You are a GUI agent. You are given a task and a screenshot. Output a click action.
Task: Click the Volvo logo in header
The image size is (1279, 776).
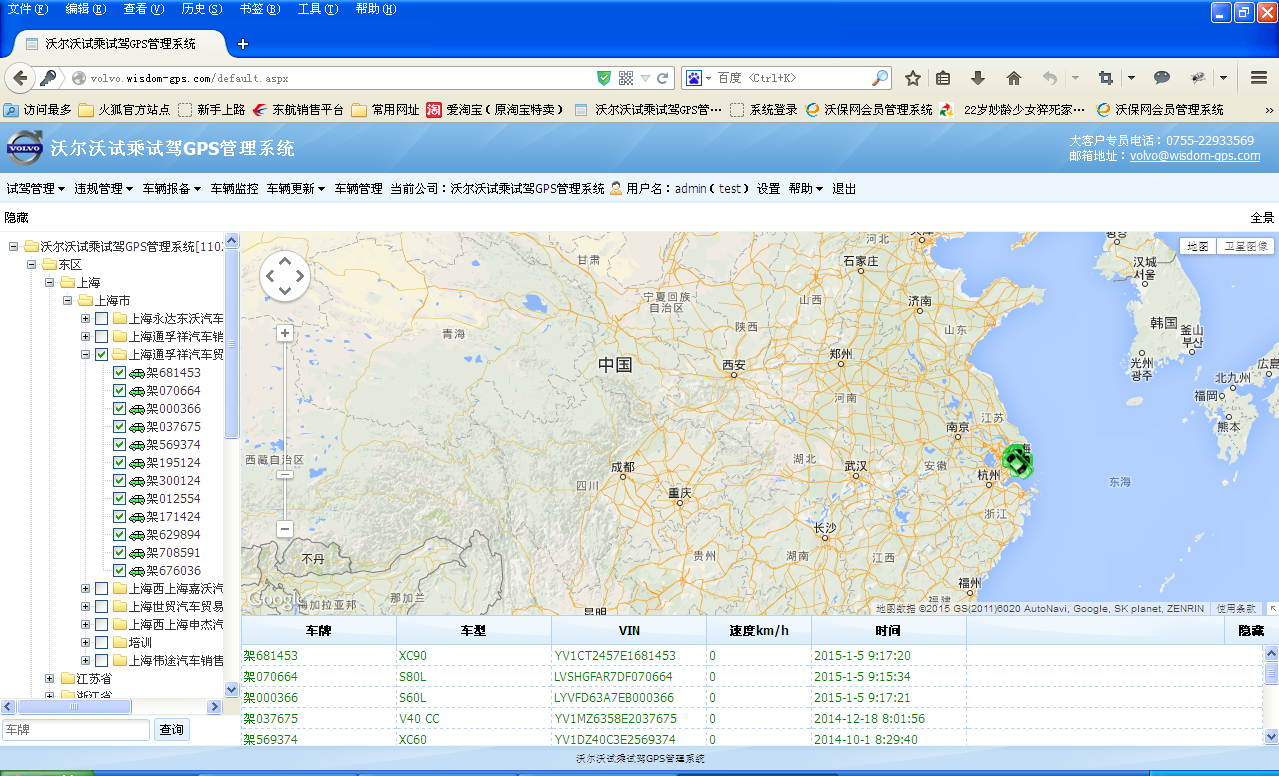coord(25,148)
